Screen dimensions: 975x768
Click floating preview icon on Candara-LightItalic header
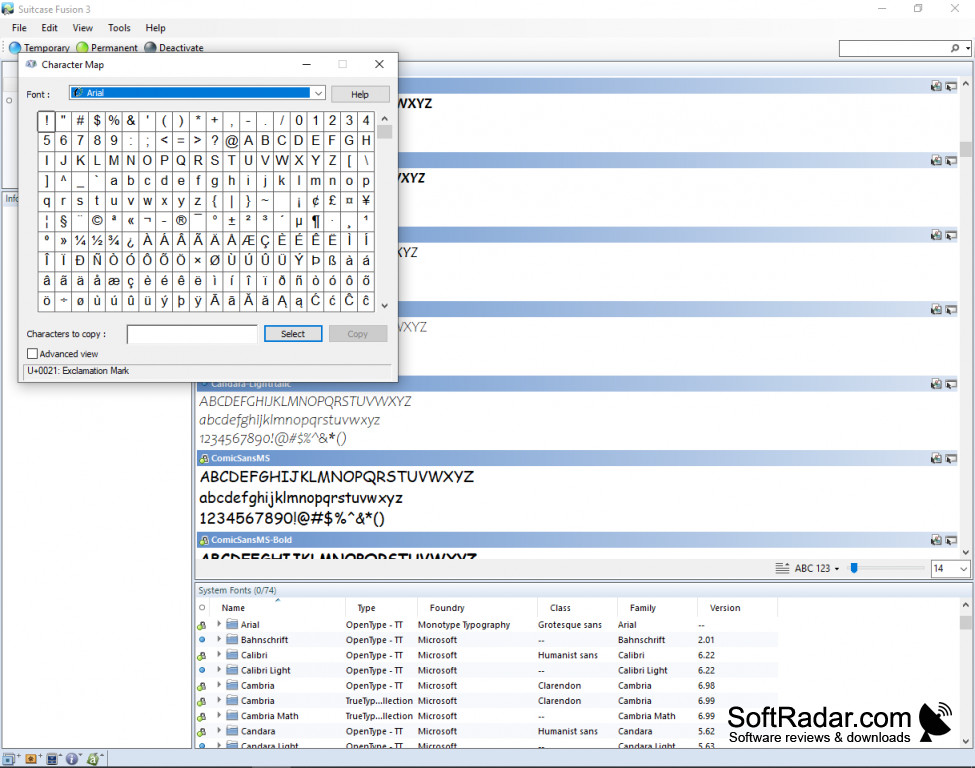951,384
